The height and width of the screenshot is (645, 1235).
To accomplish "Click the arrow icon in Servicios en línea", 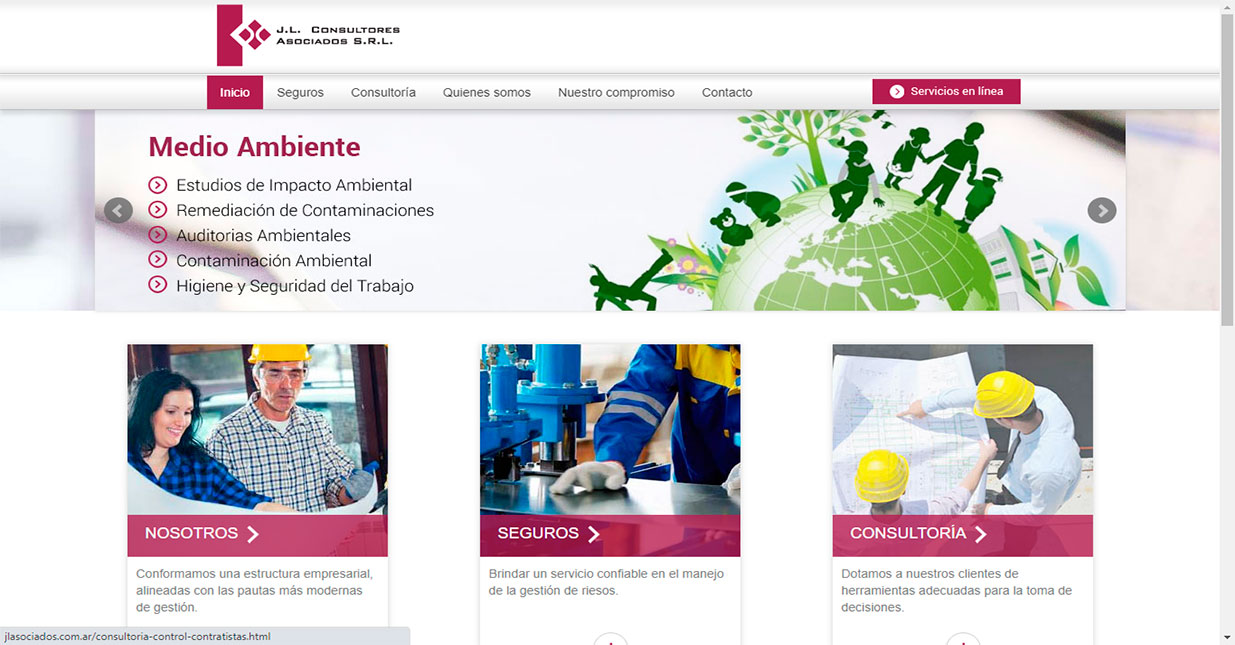I will (897, 92).
